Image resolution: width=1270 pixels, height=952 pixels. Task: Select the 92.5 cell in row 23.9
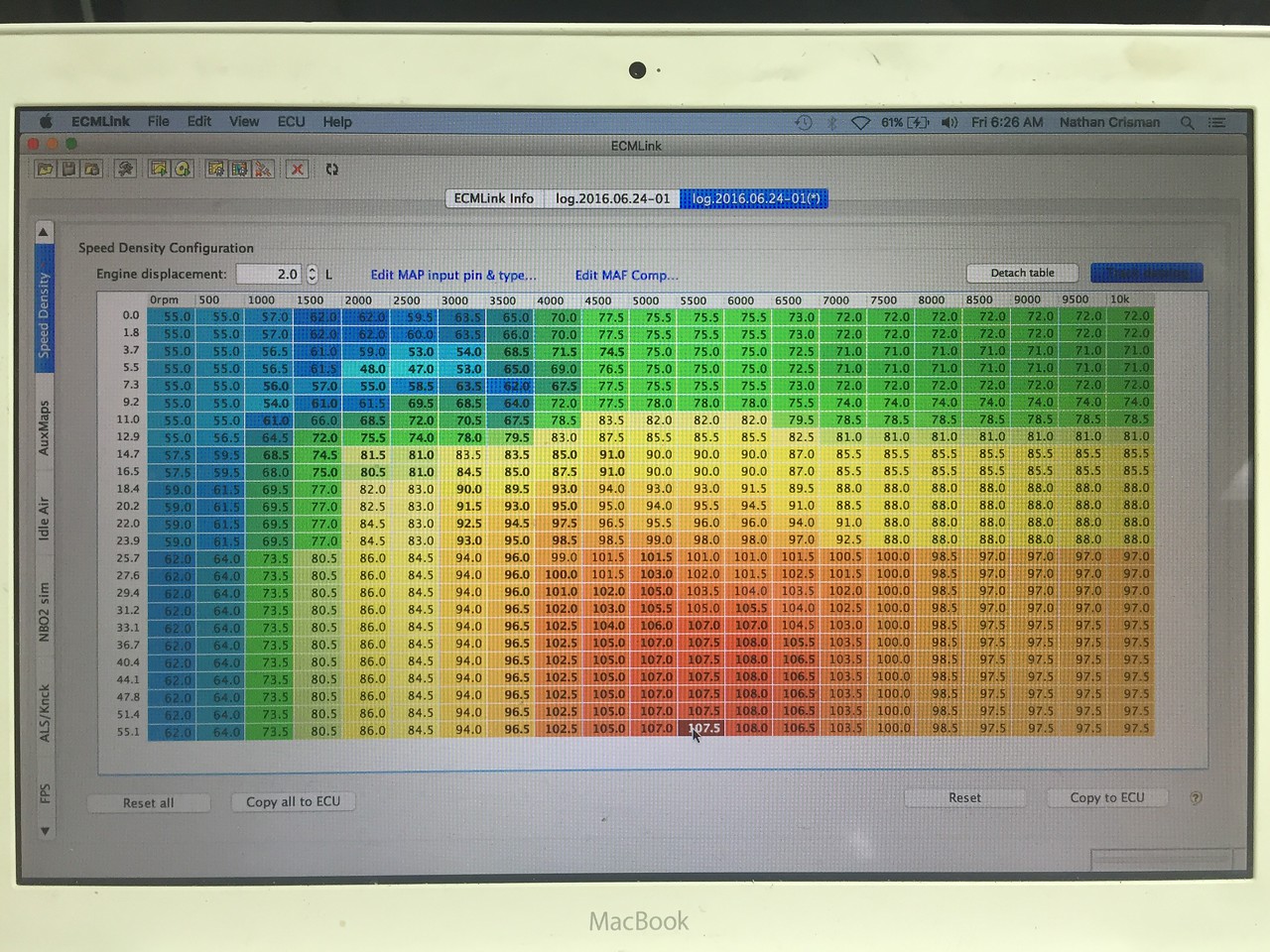pyautogui.click(x=843, y=540)
